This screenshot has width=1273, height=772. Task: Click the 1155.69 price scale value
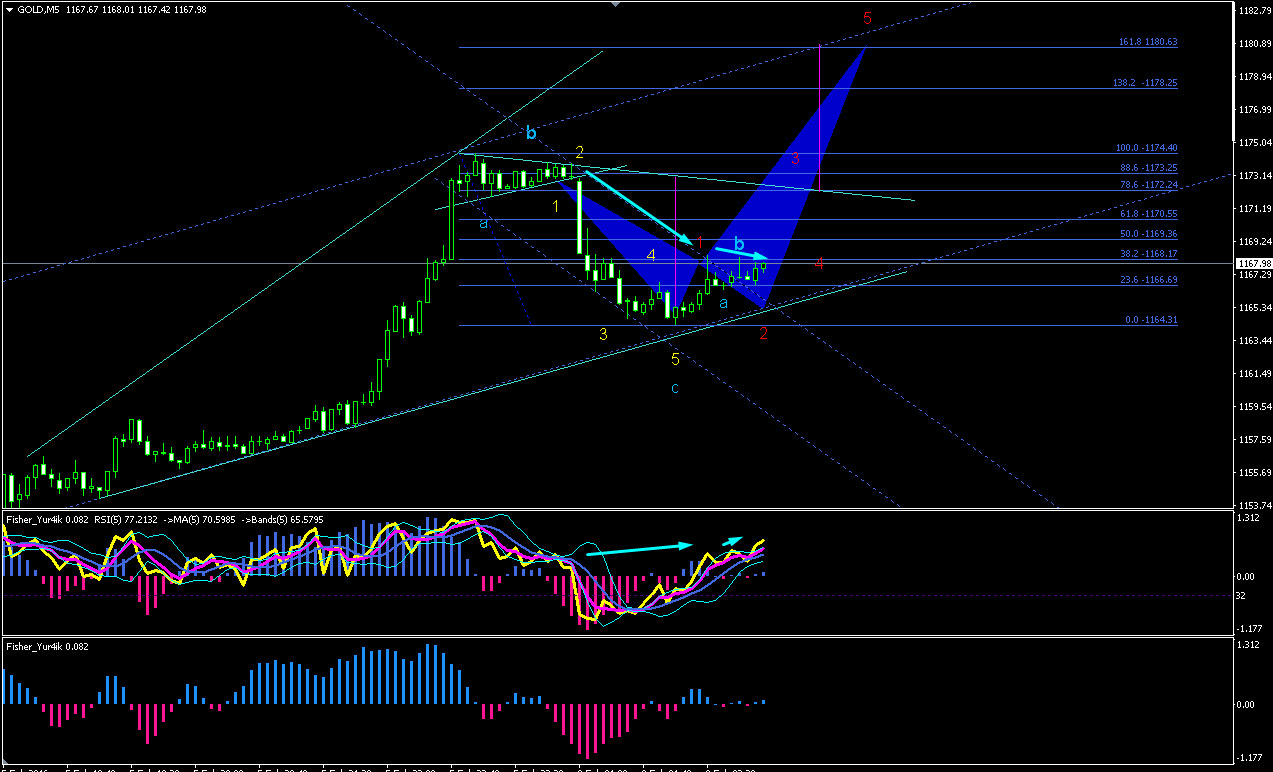(x=1254, y=473)
